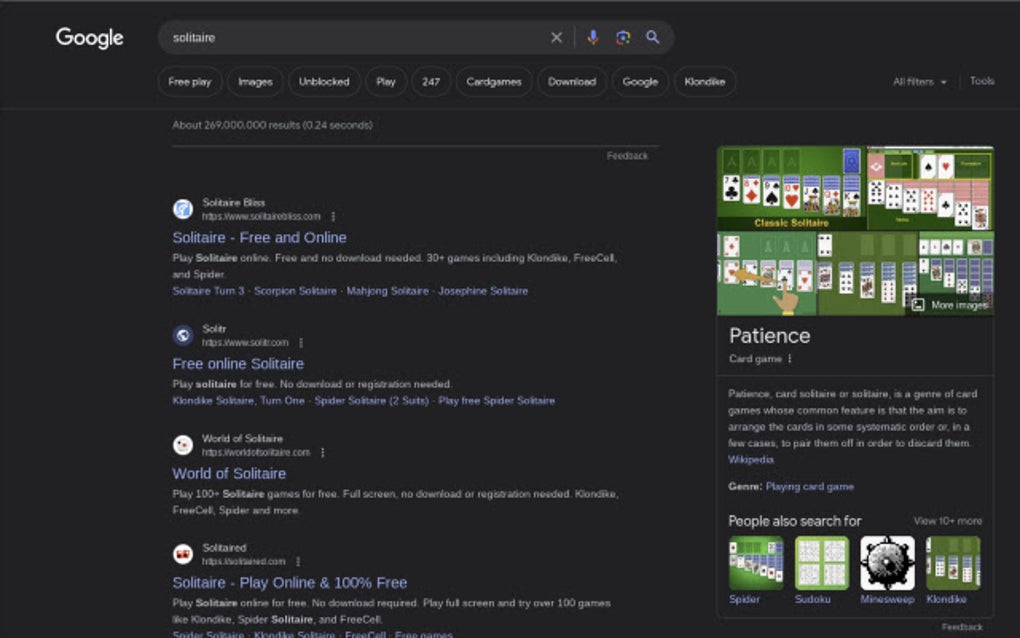Viewport: 1020px width, 638px height.
Task: Click the solitr.com URL text
Action: pos(245,343)
